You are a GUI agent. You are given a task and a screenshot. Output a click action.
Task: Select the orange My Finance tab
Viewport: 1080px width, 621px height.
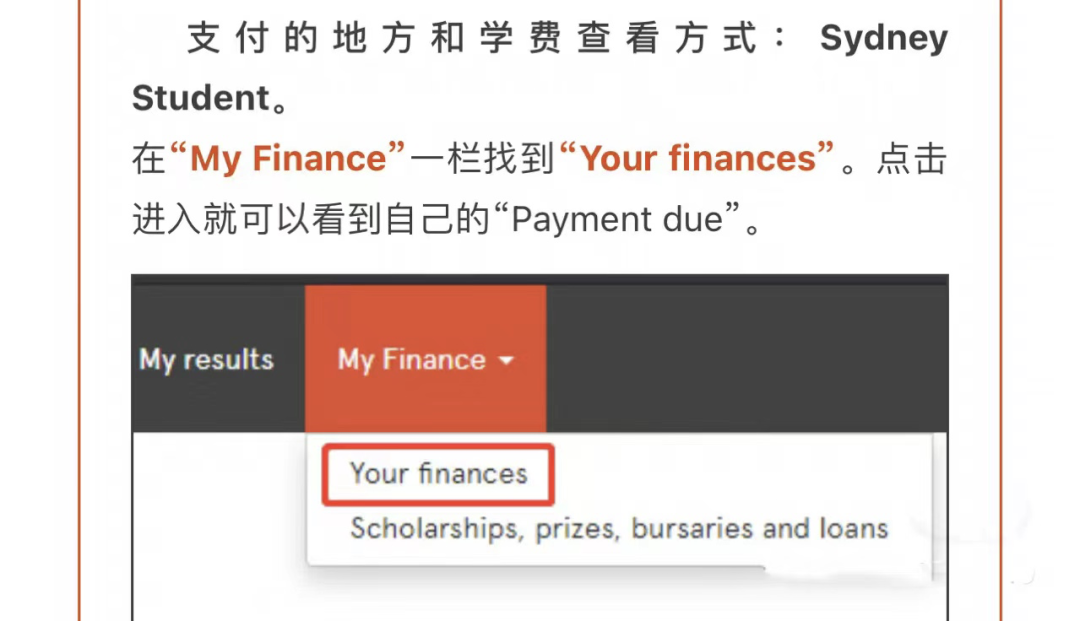(425, 355)
